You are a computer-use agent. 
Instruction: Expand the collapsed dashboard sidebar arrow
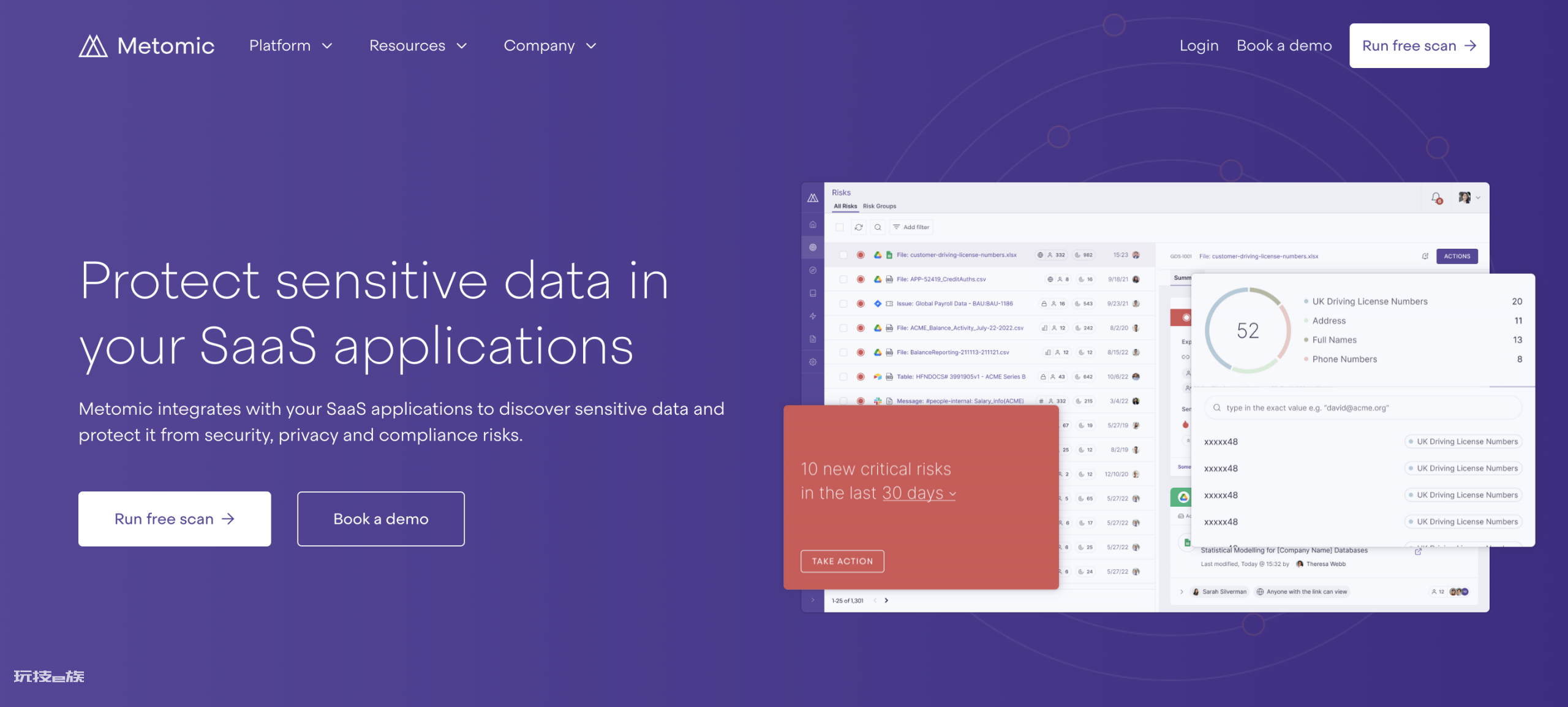[x=813, y=600]
